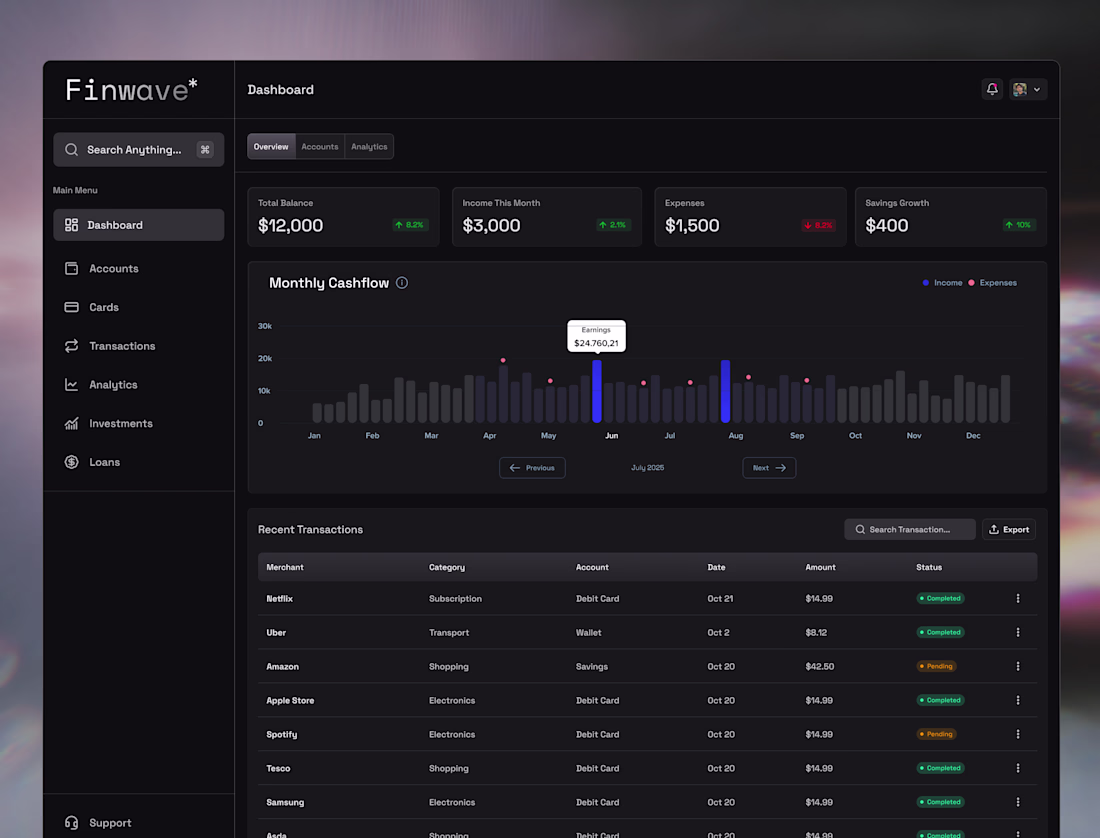
Task: Click the command shortcut key icon
Action: [x=205, y=149]
